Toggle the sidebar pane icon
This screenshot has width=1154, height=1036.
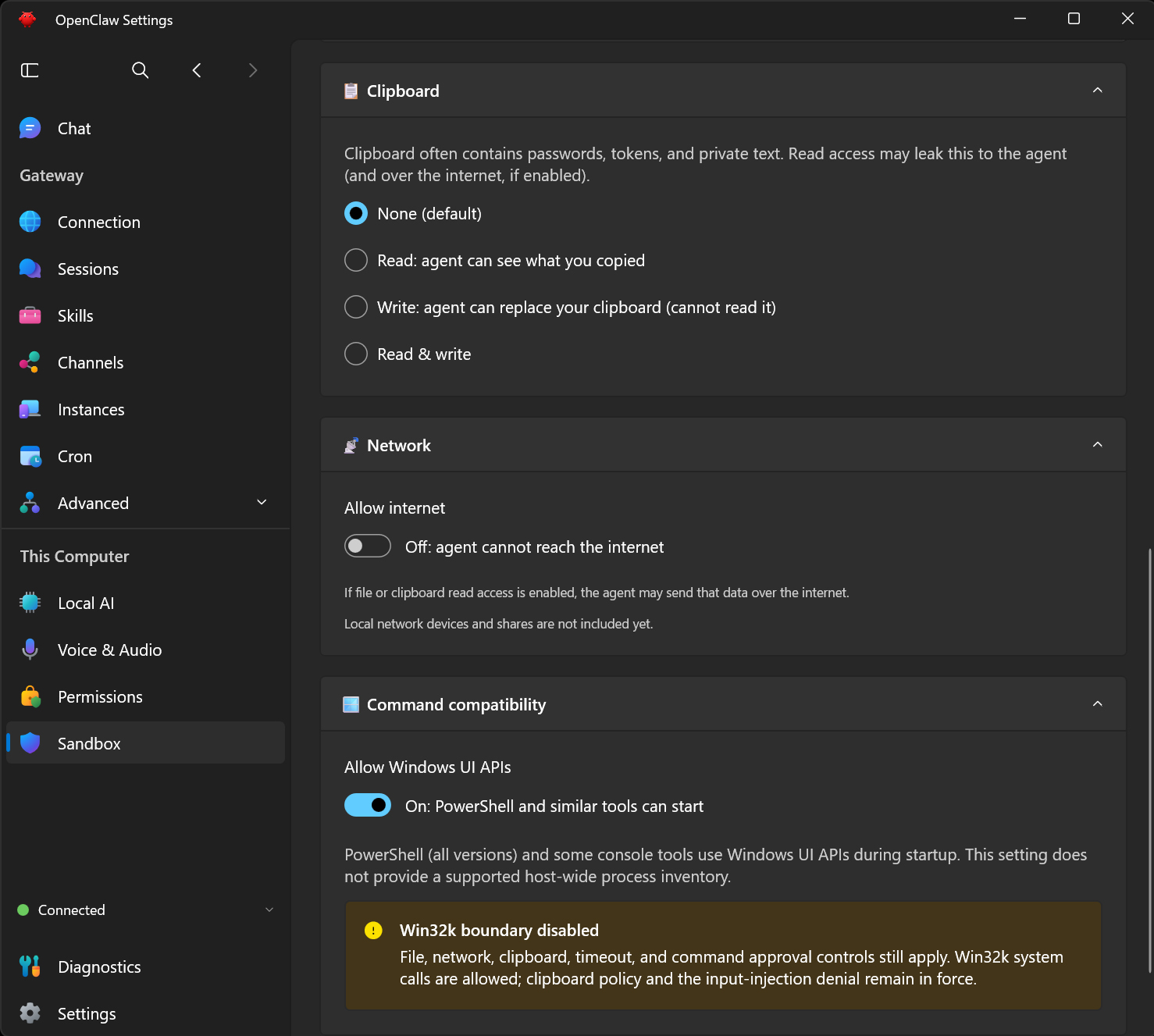pos(30,70)
